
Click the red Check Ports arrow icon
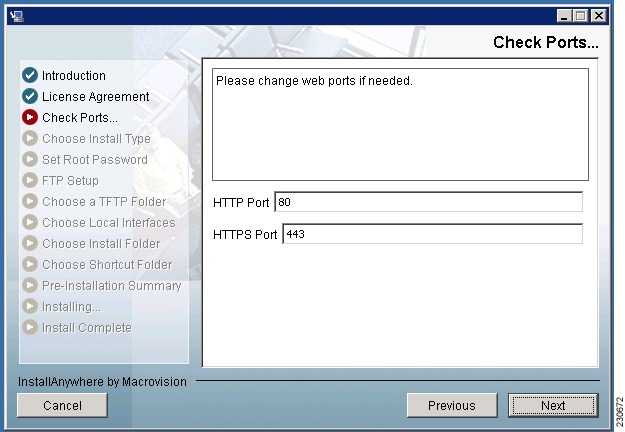30,117
